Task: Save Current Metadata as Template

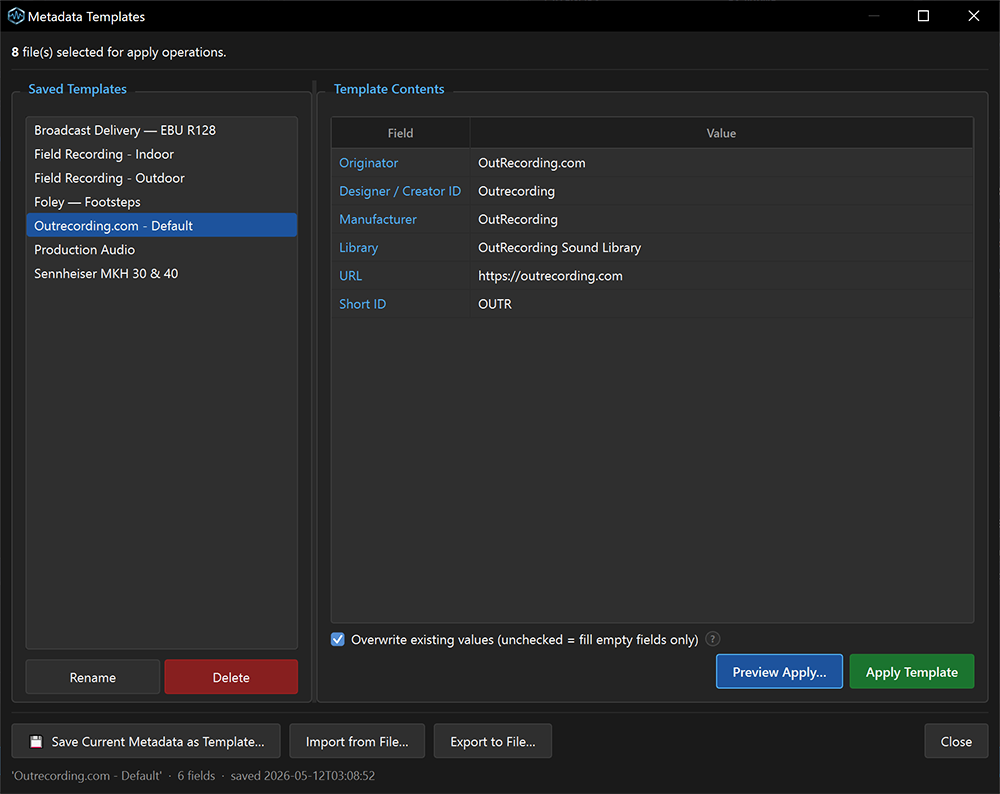Action: tap(146, 741)
